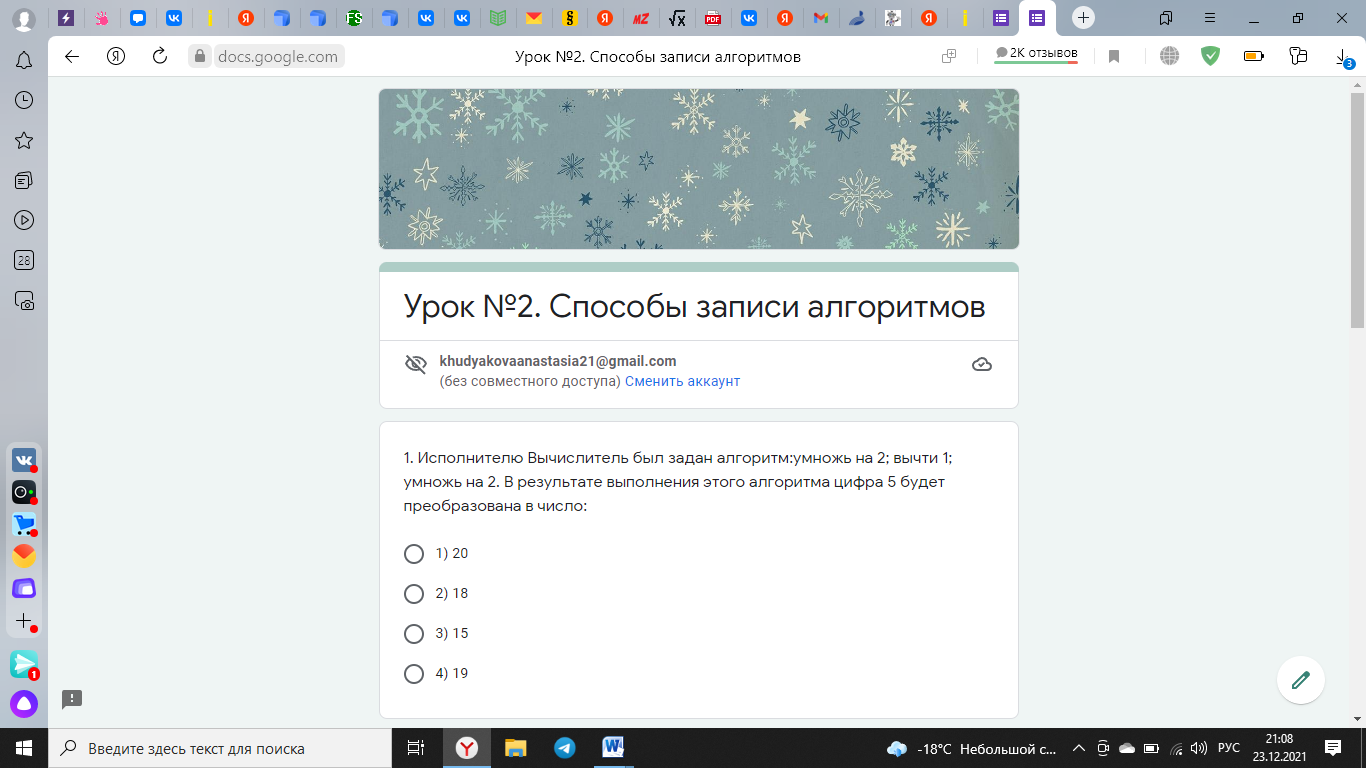Open bookmarks star icon in sidebar
This screenshot has height=768, width=1366.
coord(24,140)
